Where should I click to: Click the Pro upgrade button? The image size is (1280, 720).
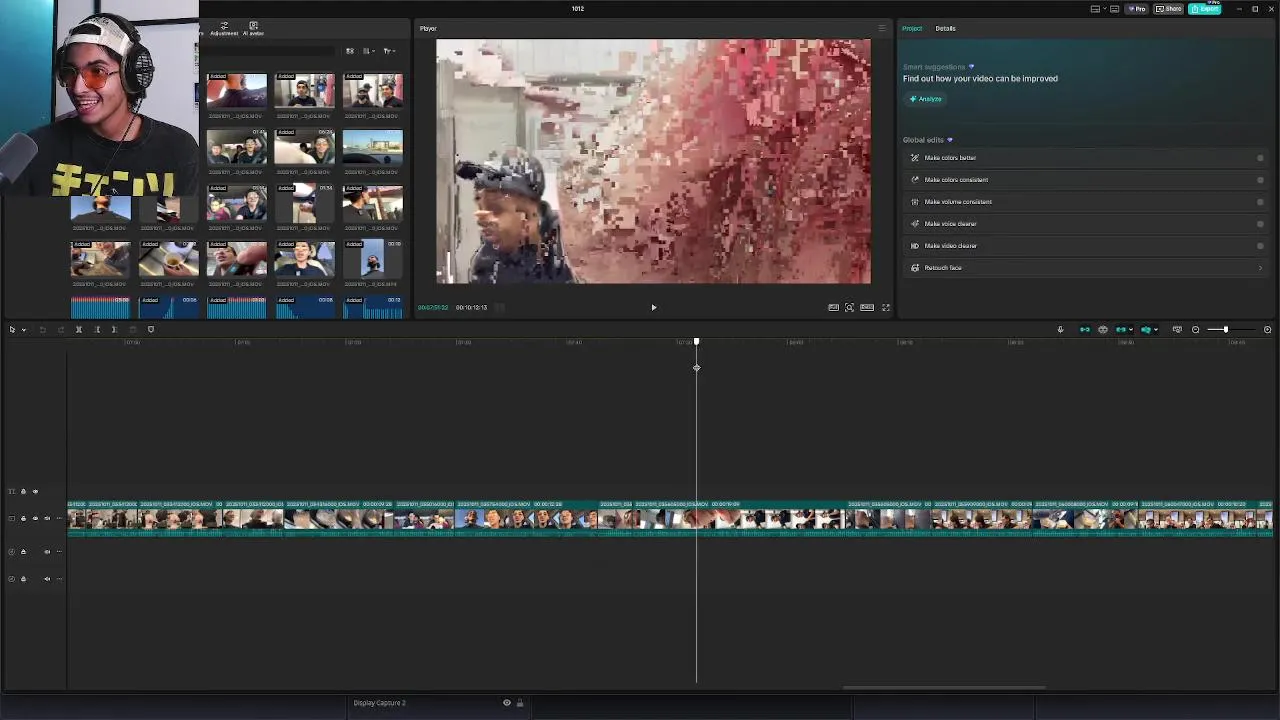(x=1137, y=9)
